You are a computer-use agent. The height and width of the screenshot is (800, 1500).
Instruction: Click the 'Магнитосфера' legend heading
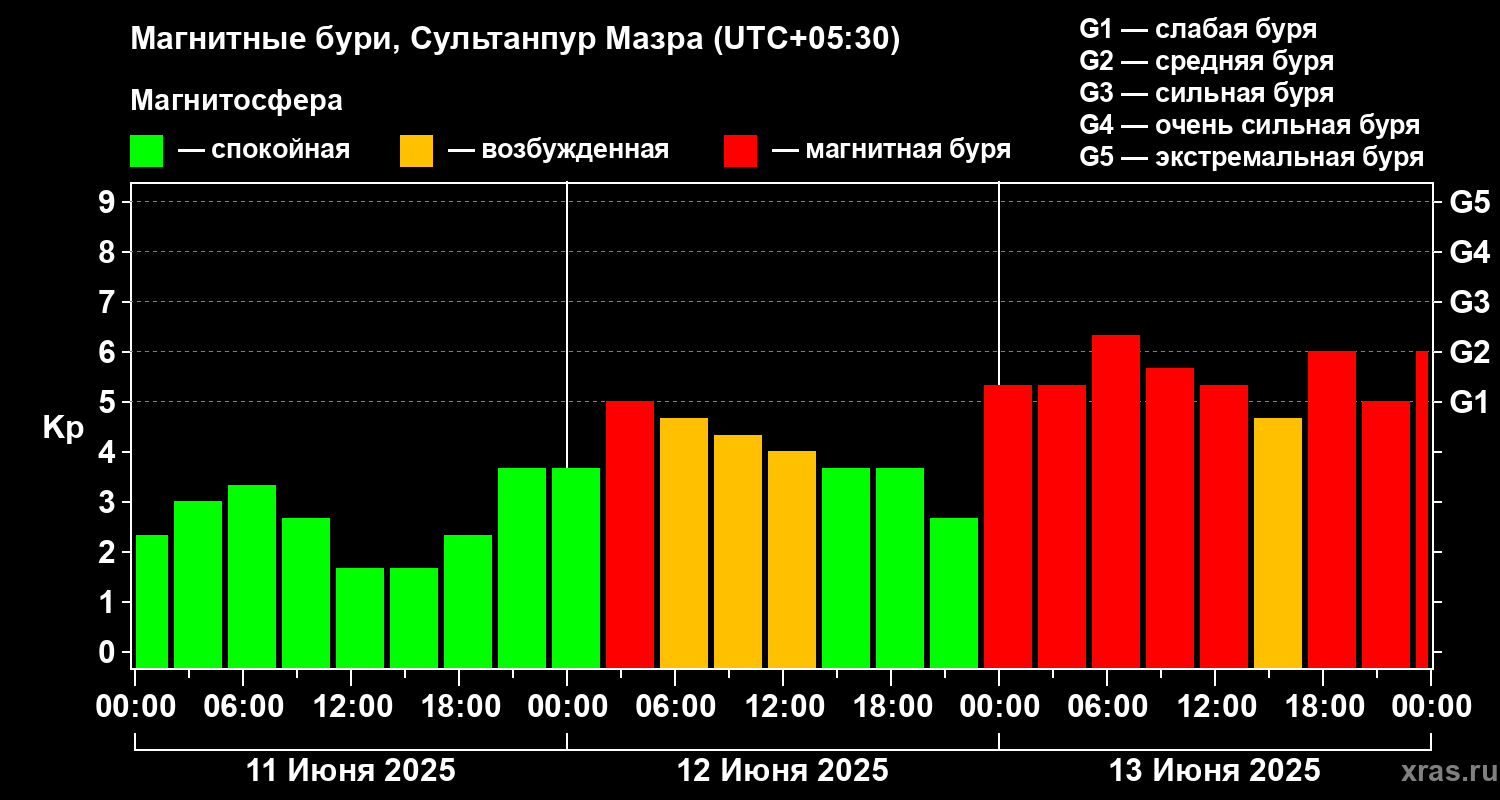[x=237, y=101]
